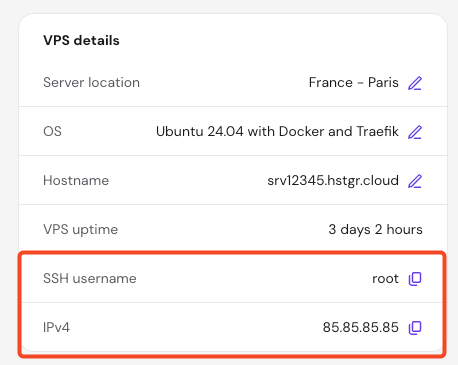This screenshot has width=458, height=365.
Task: Click the Hostname label
Action: coord(76,180)
